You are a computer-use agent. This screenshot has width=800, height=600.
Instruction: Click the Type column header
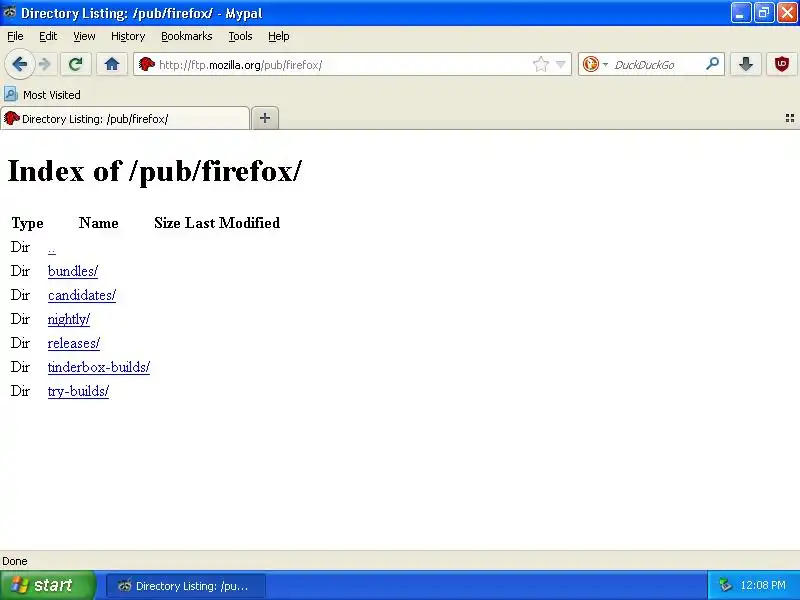coord(28,223)
